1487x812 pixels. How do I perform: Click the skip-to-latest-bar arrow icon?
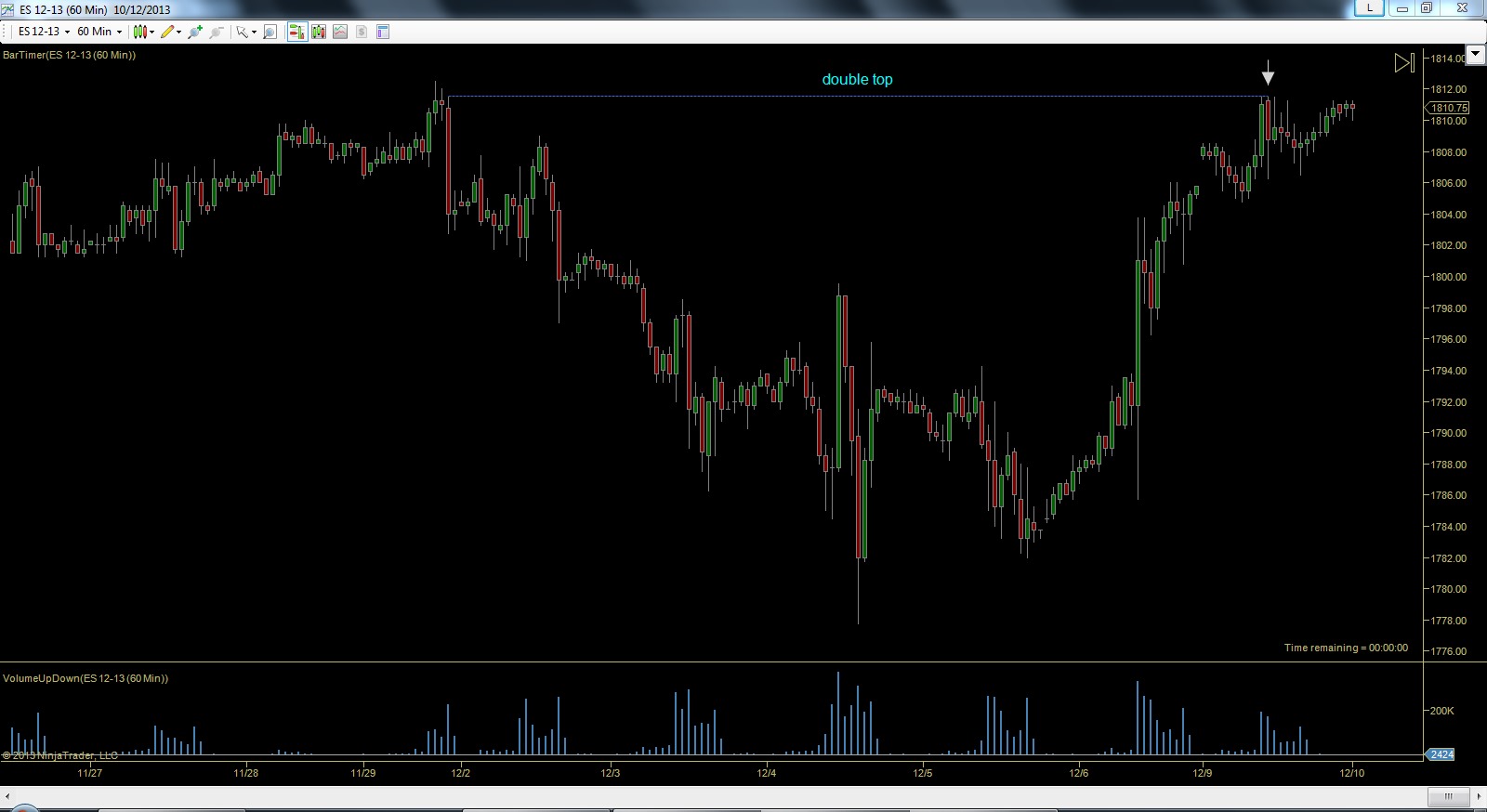(1404, 62)
